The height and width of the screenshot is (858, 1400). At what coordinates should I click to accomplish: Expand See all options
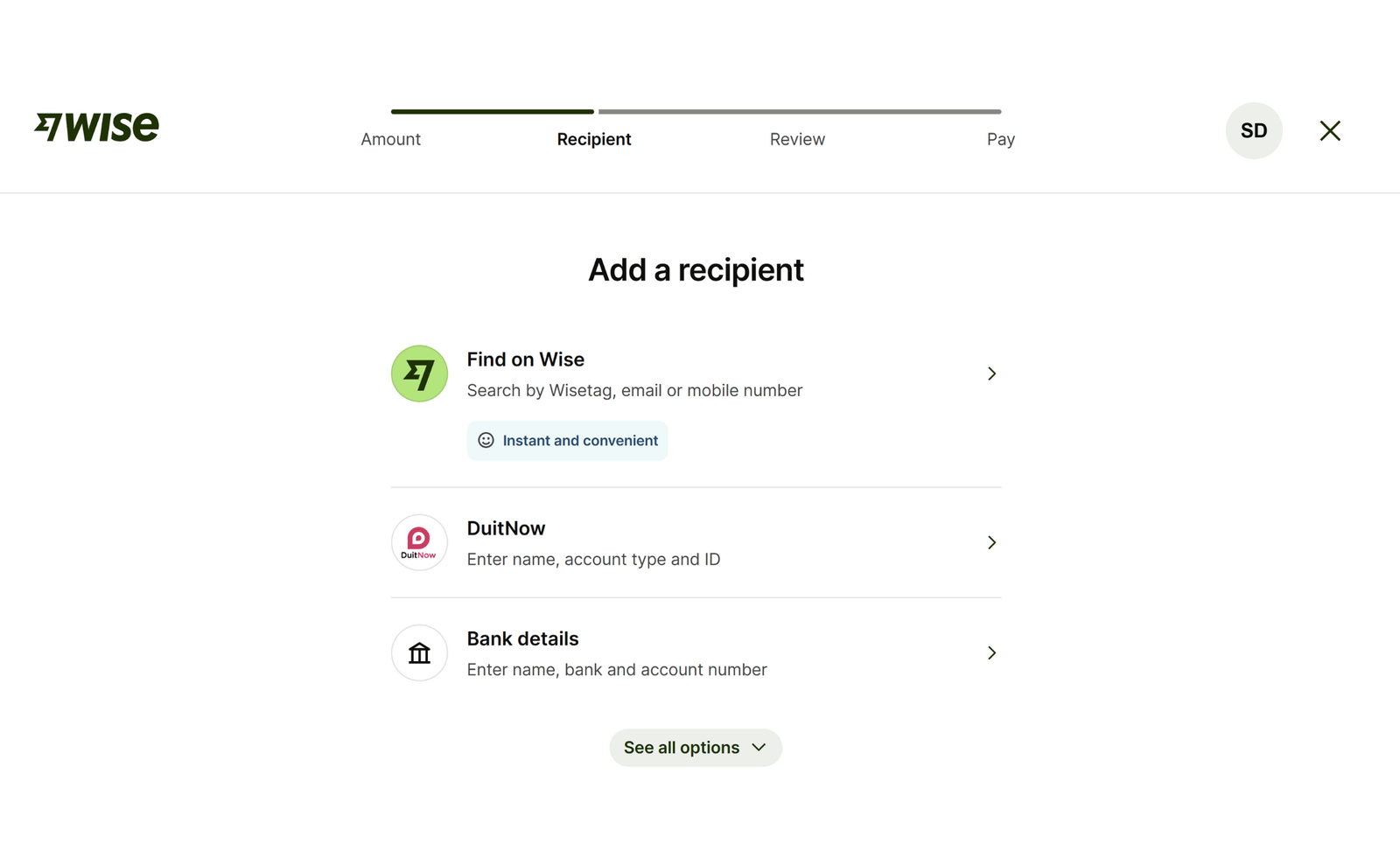[x=696, y=748]
